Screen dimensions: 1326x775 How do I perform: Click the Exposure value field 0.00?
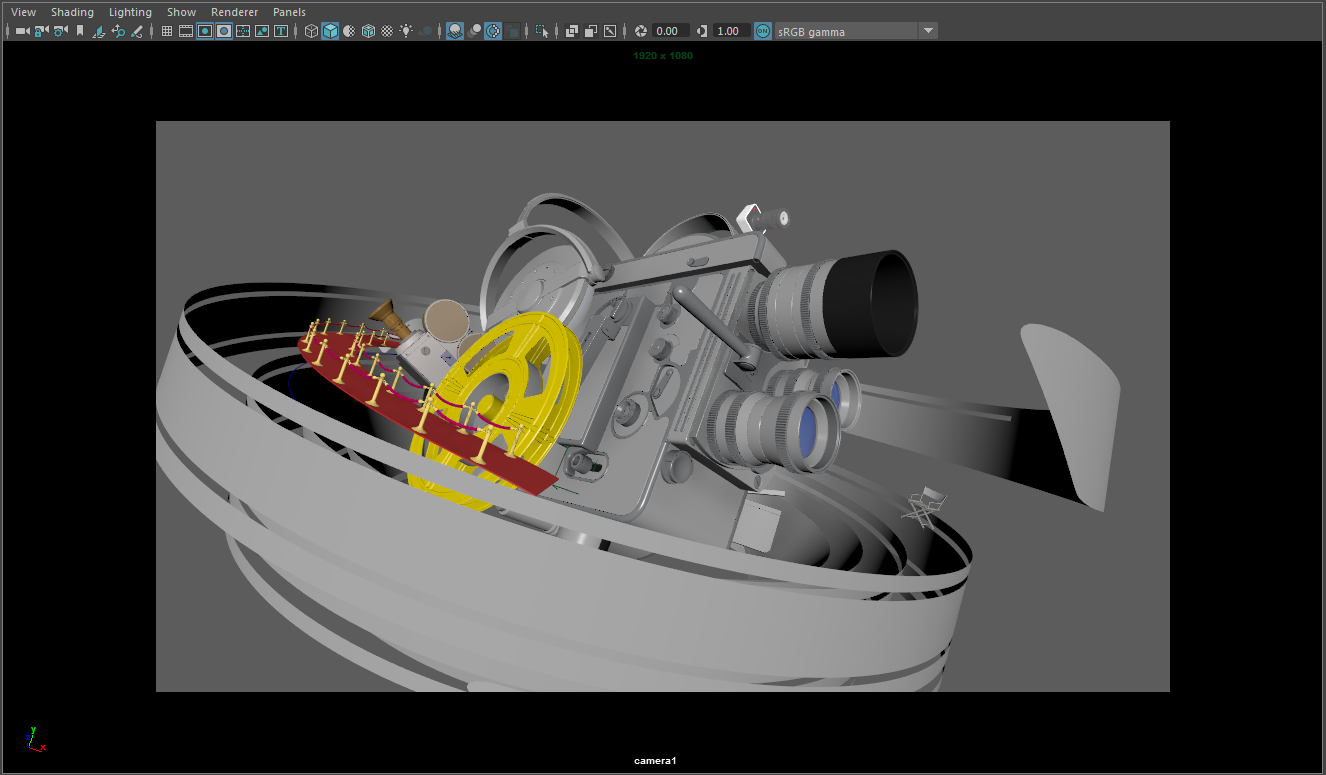coord(671,31)
